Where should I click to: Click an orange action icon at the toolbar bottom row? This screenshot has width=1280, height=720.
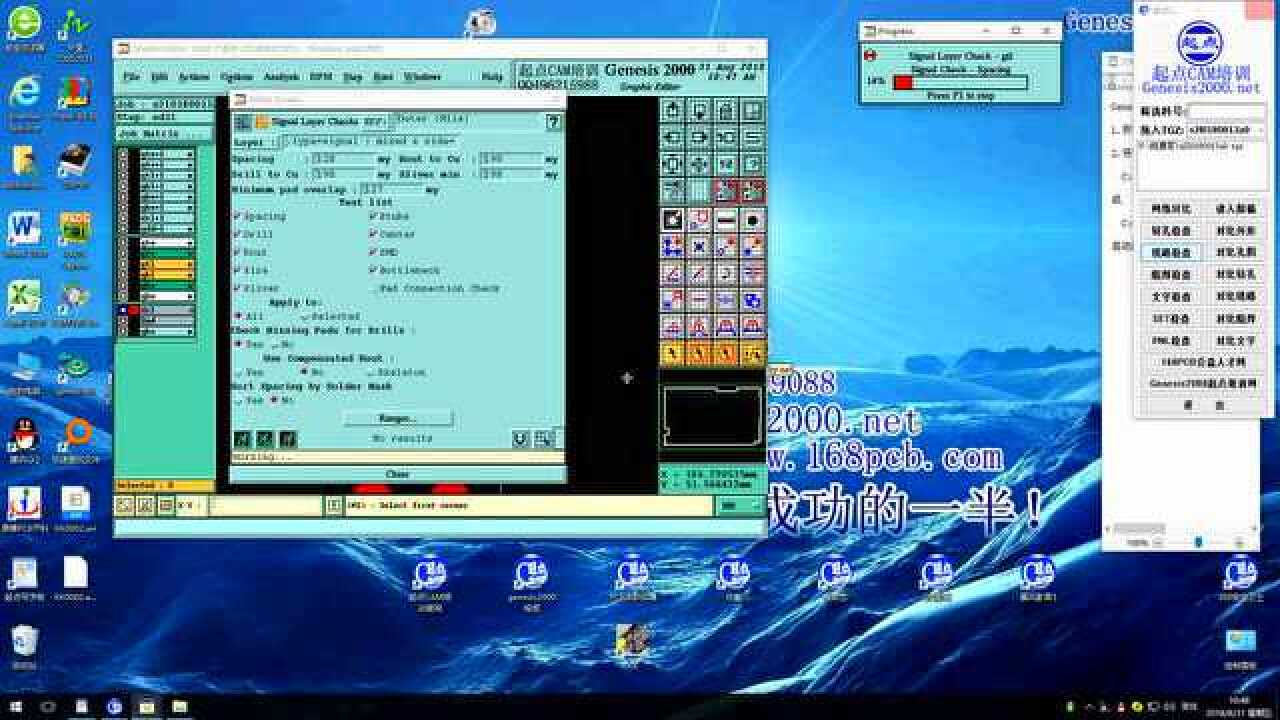(x=672, y=352)
